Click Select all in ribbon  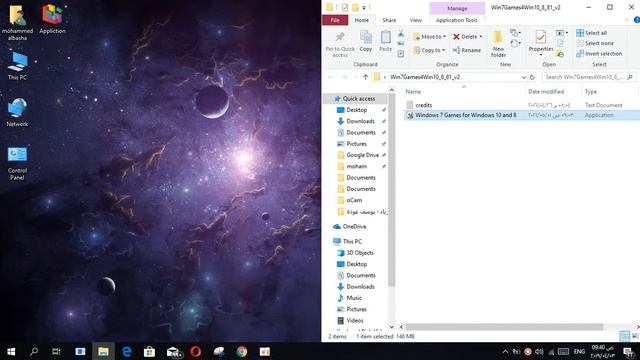[x=591, y=33]
